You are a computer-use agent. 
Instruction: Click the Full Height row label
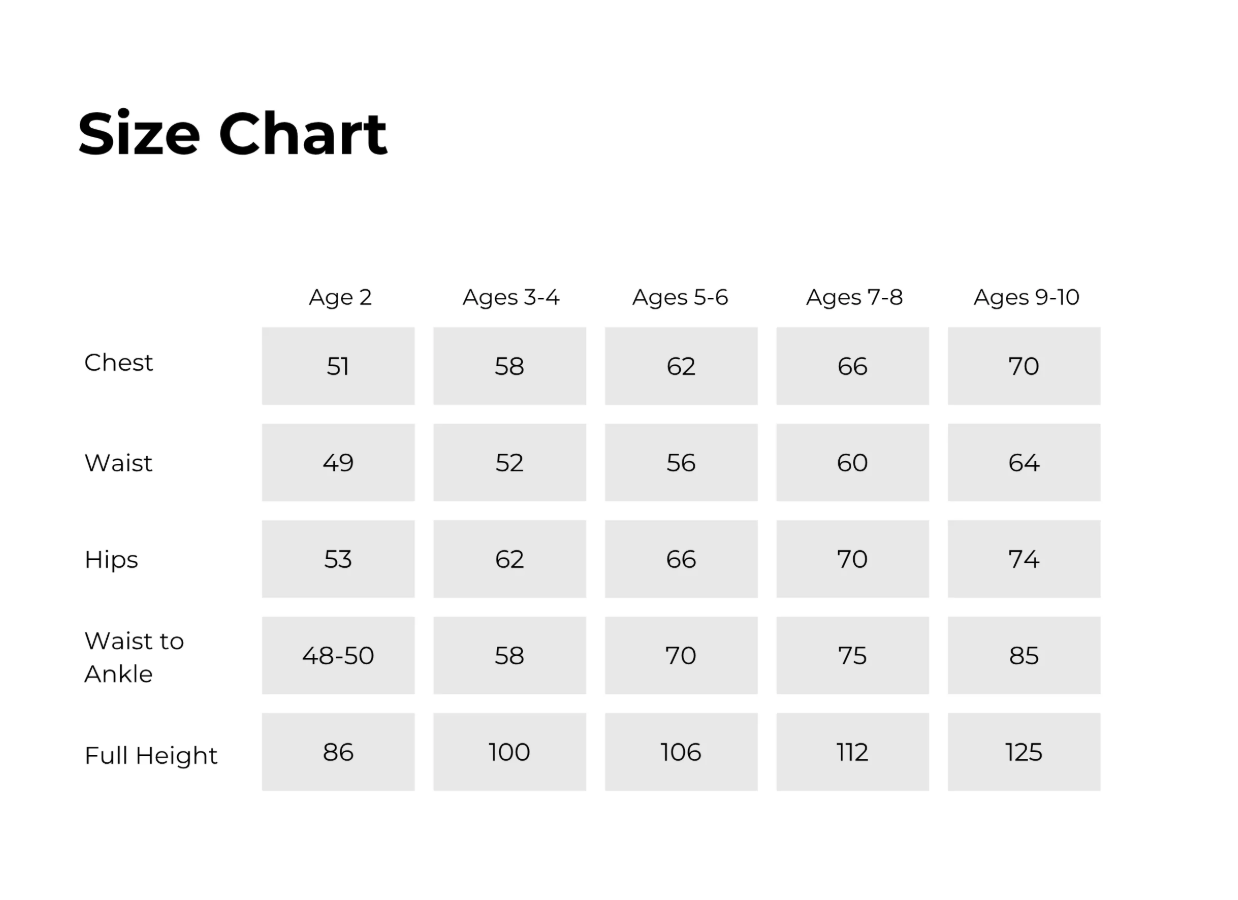(x=150, y=756)
